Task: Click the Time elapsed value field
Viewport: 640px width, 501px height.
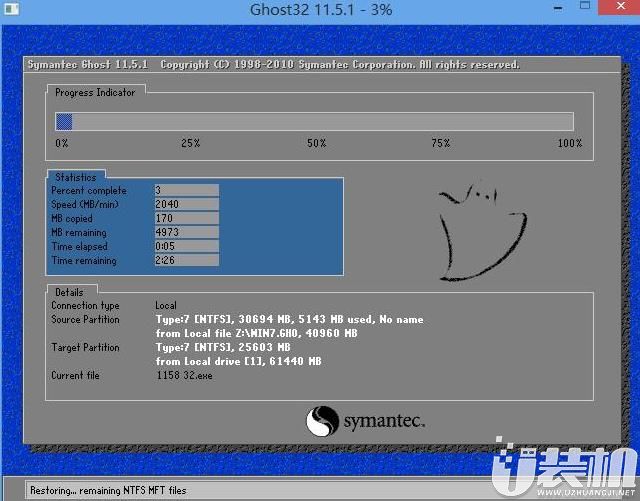Action: tap(186, 246)
